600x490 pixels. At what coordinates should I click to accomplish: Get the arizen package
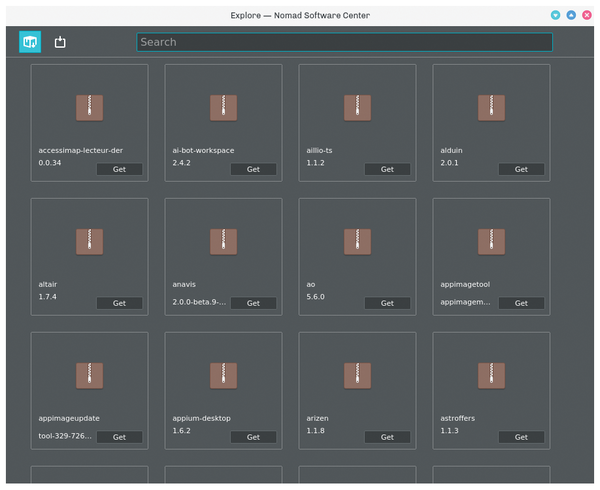(387, 437)
